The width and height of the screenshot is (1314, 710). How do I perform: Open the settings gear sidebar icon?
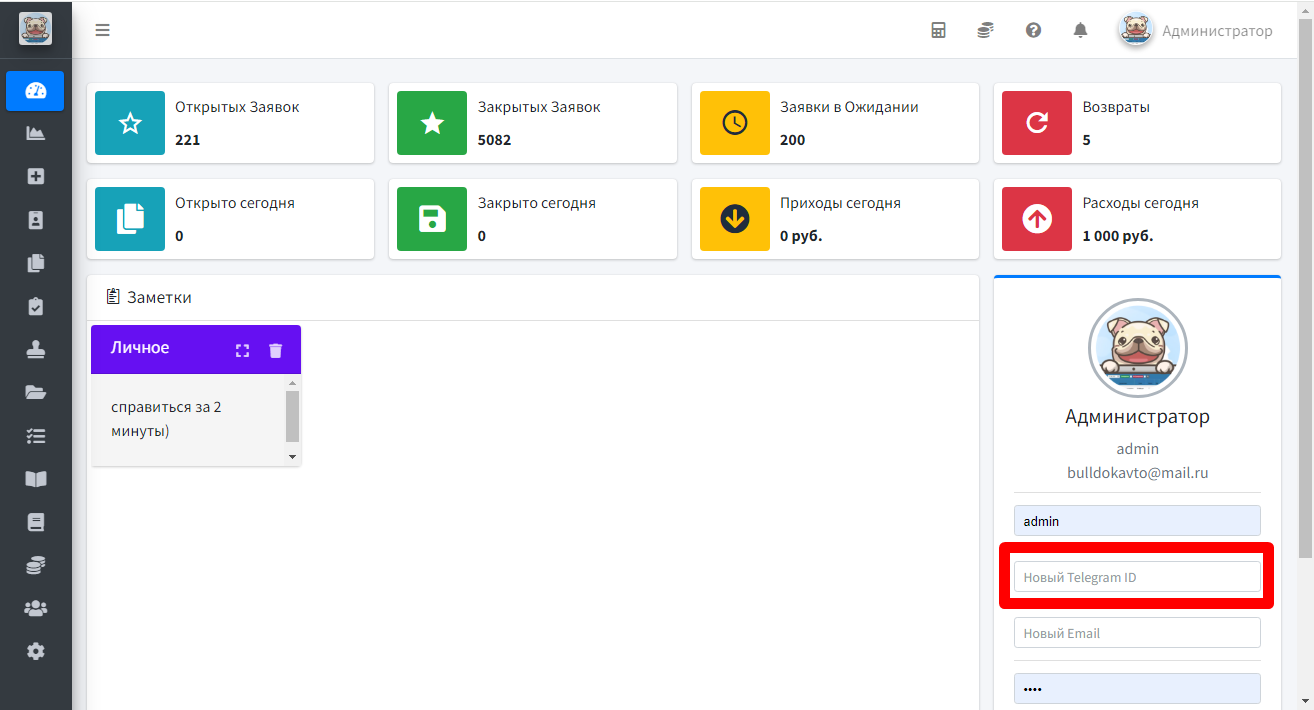(36, 651)
